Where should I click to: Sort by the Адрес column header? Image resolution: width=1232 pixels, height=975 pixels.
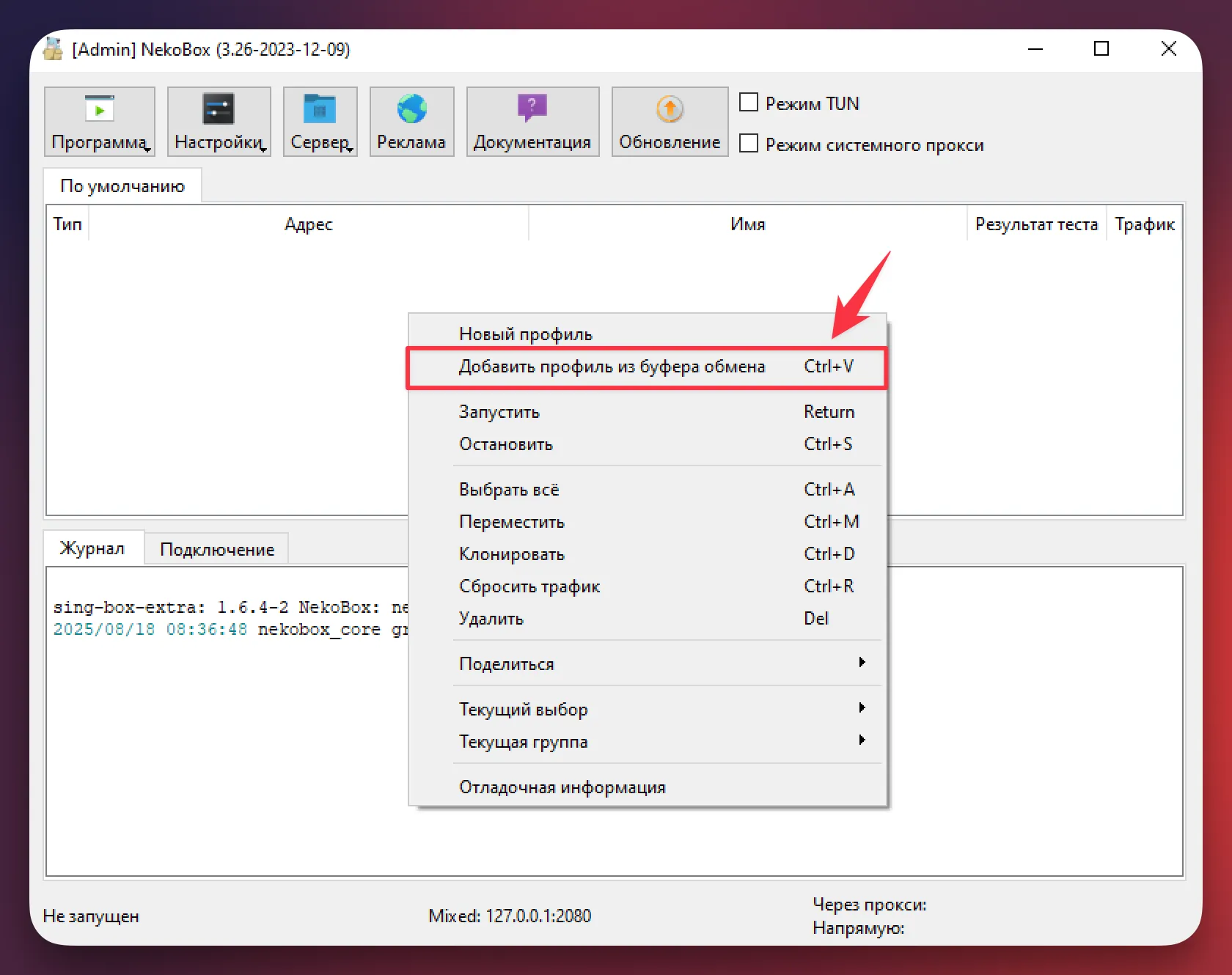click(x=309, y=224)
